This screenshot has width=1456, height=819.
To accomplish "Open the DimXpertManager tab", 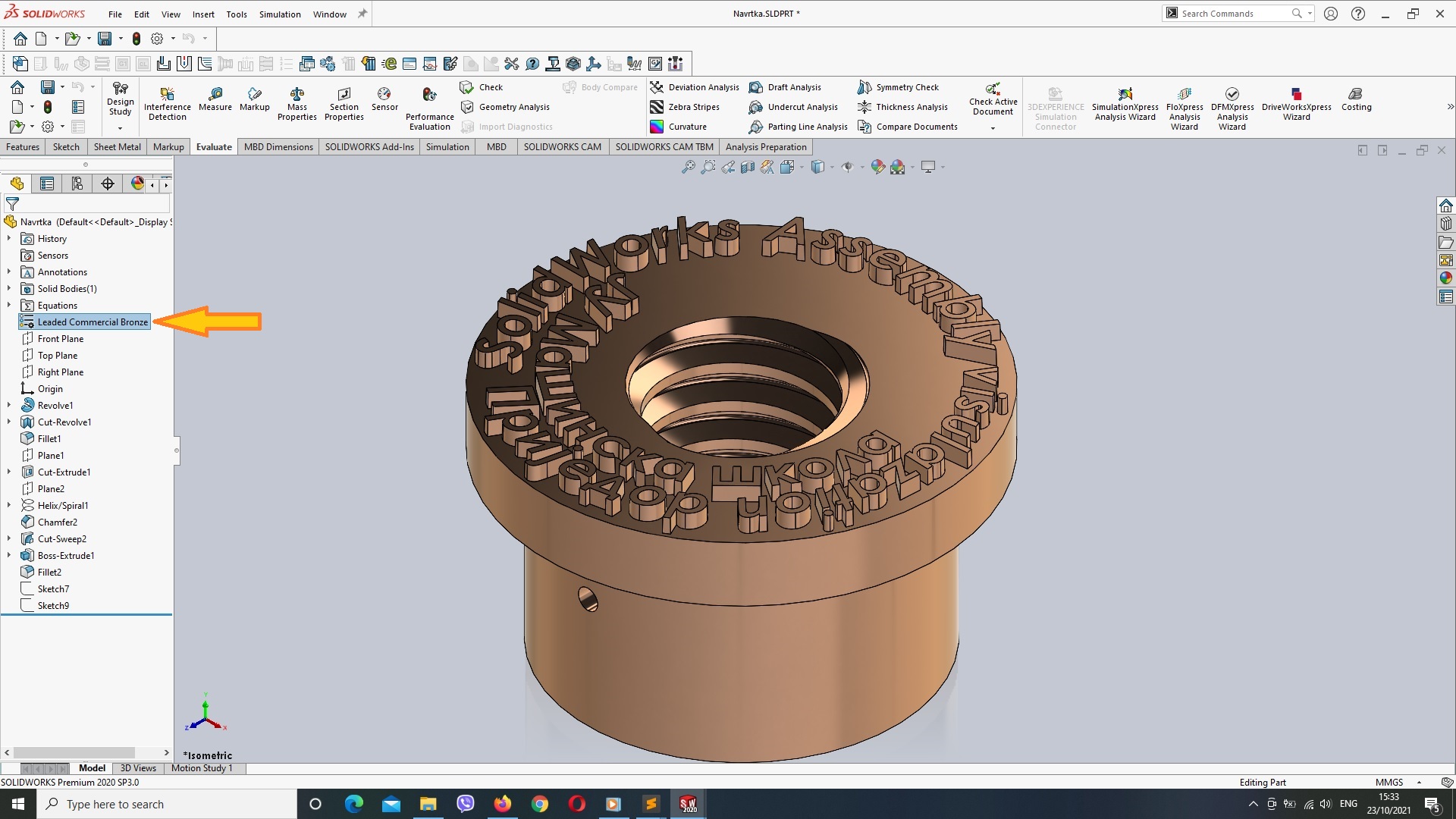I will click(108, 184).
